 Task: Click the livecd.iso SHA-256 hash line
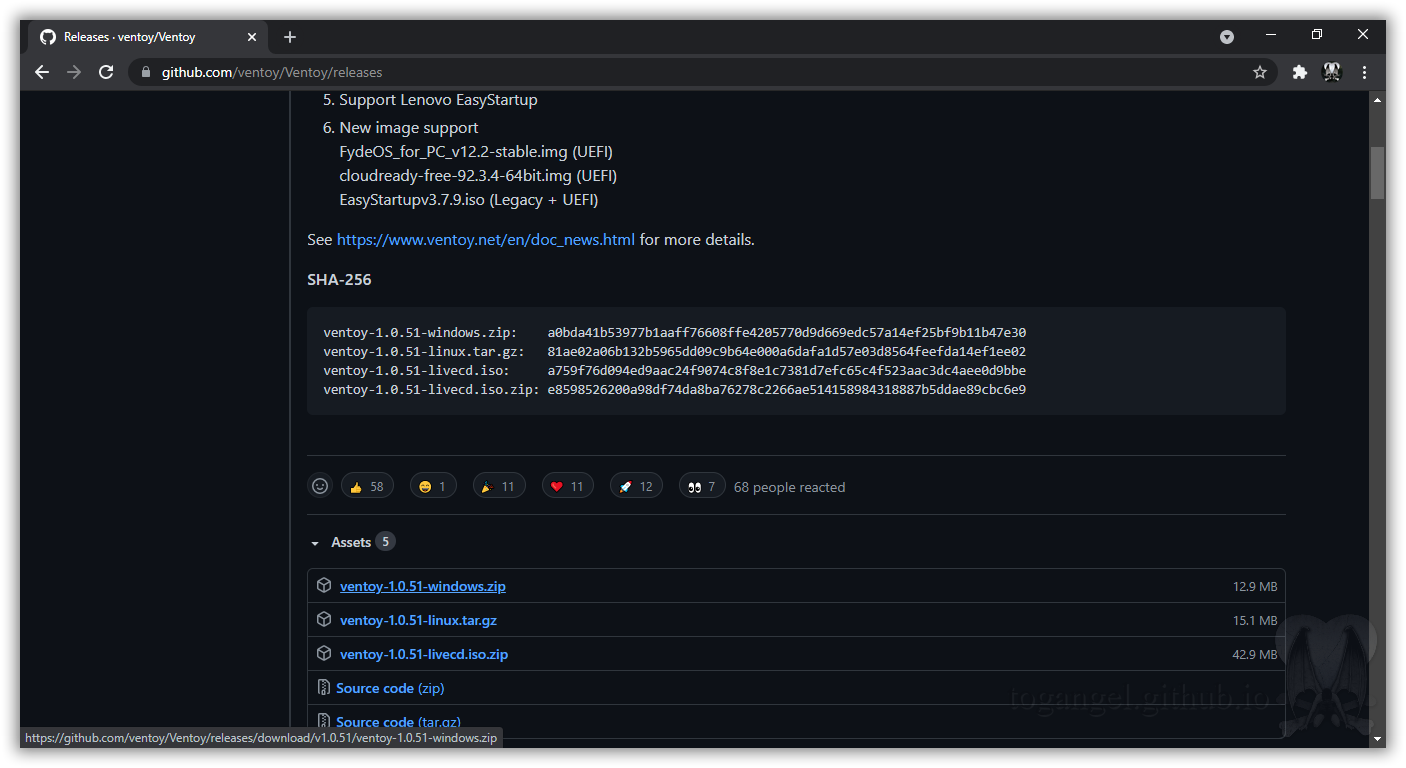coord(675,371)
